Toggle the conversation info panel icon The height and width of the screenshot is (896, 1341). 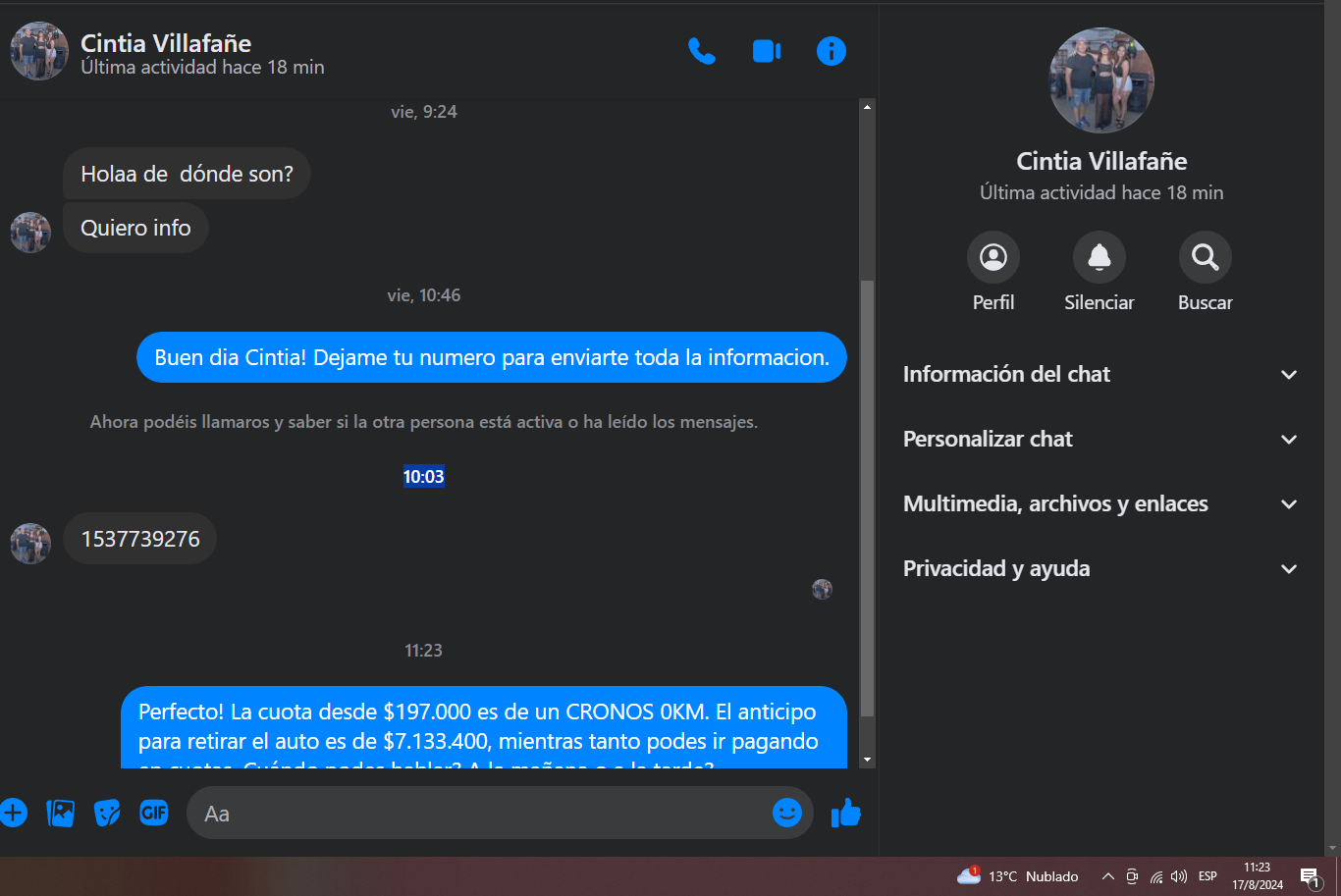click(x=831, y=51)
